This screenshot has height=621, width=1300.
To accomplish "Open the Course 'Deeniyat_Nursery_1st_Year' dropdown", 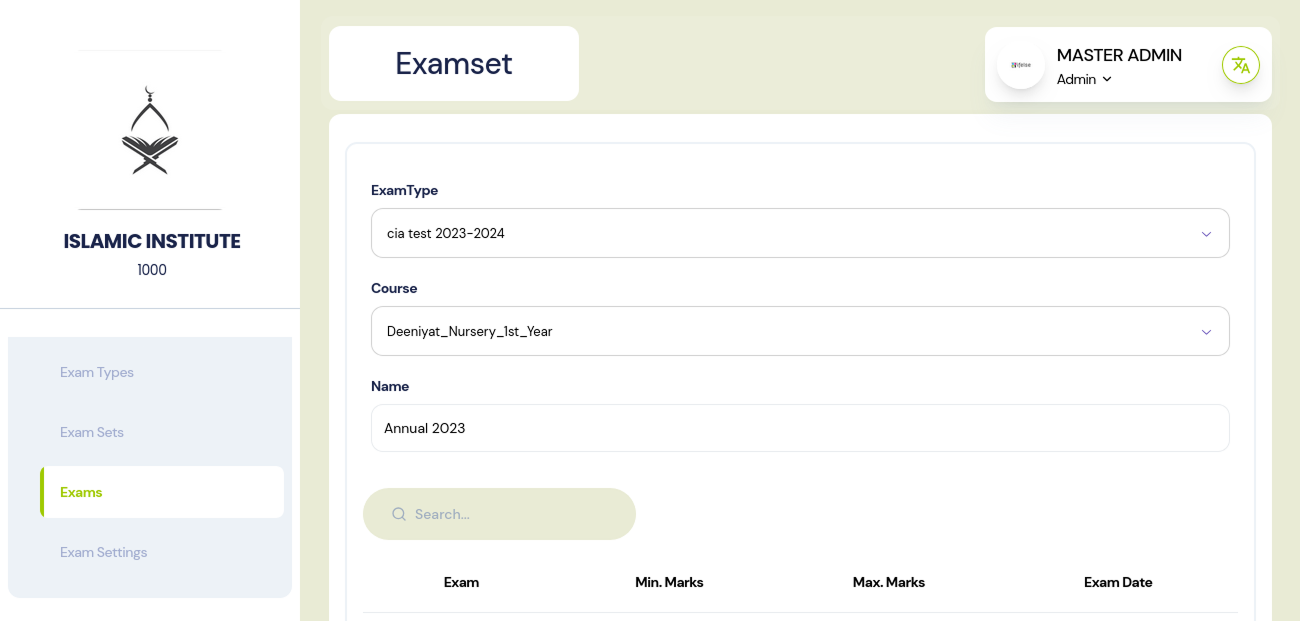I will point(790,331).
